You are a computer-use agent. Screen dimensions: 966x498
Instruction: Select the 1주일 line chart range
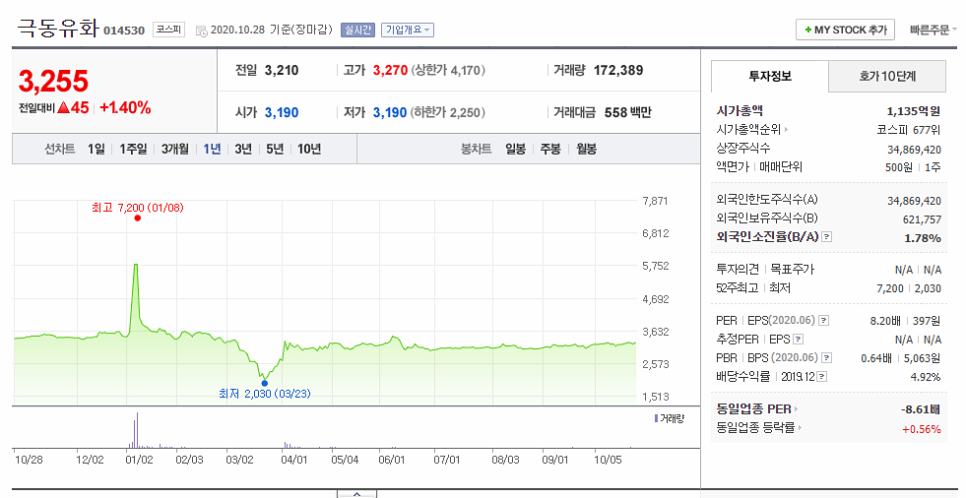click(x=133, y=149)
